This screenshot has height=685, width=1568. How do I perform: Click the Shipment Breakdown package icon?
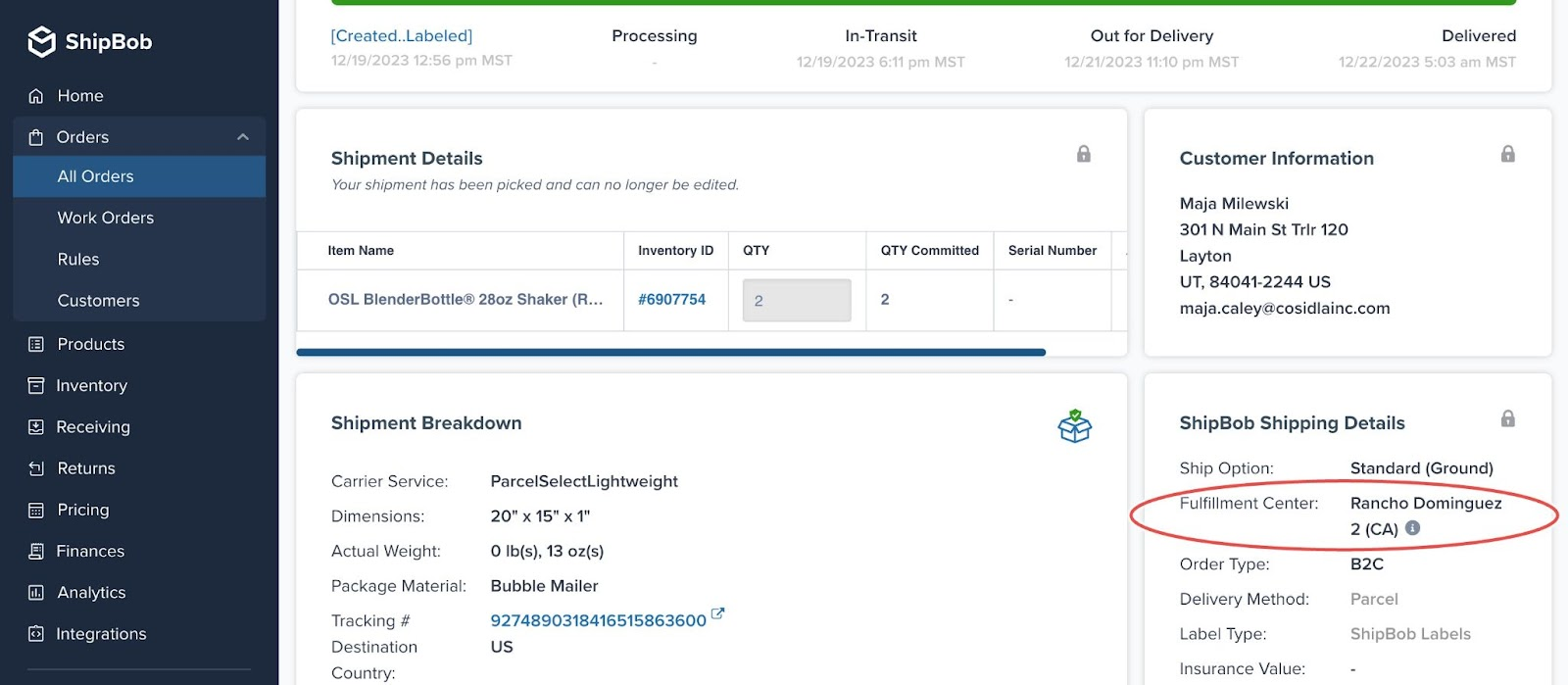point(1075,426)
